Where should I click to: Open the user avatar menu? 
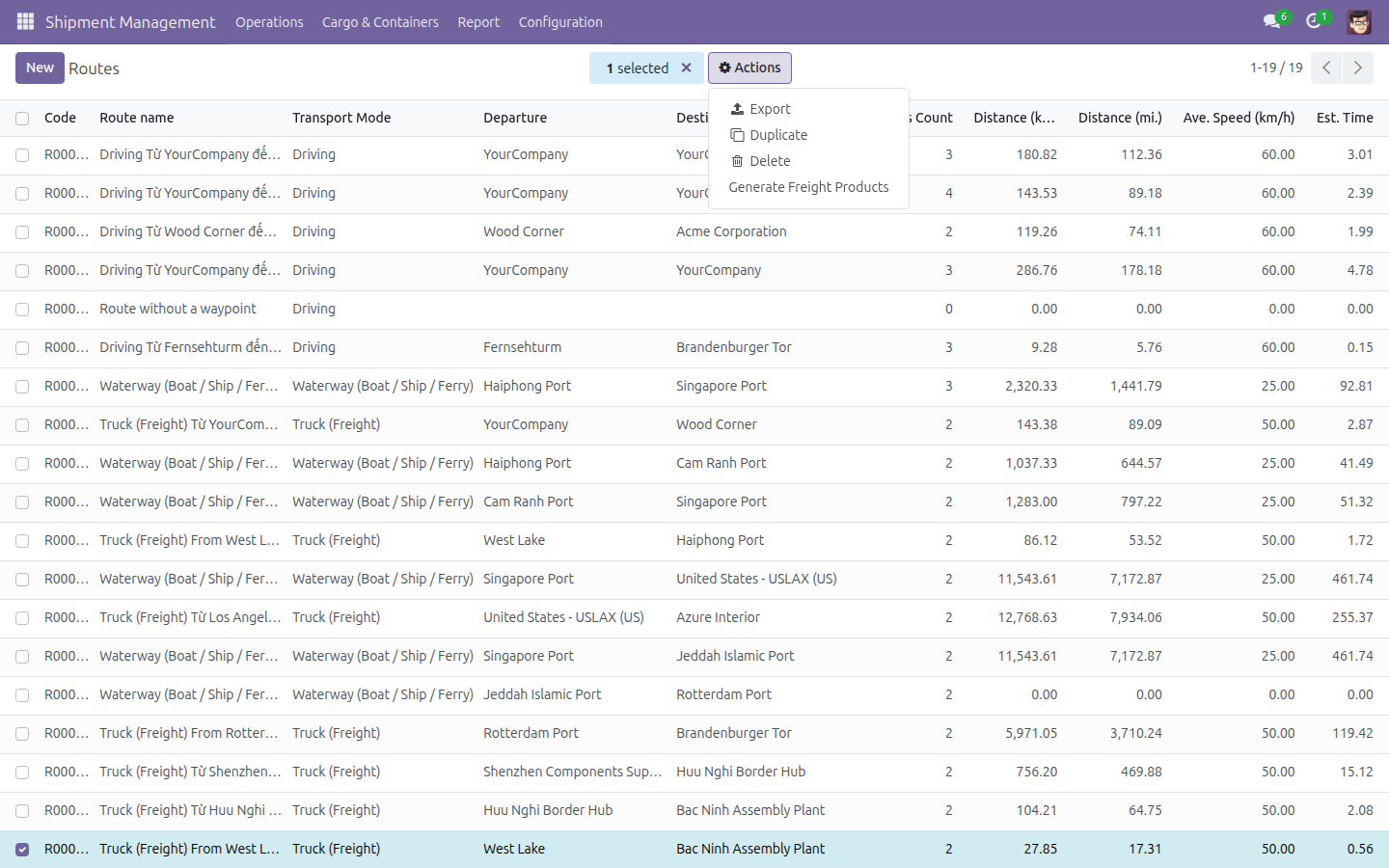click(1359, 21)
